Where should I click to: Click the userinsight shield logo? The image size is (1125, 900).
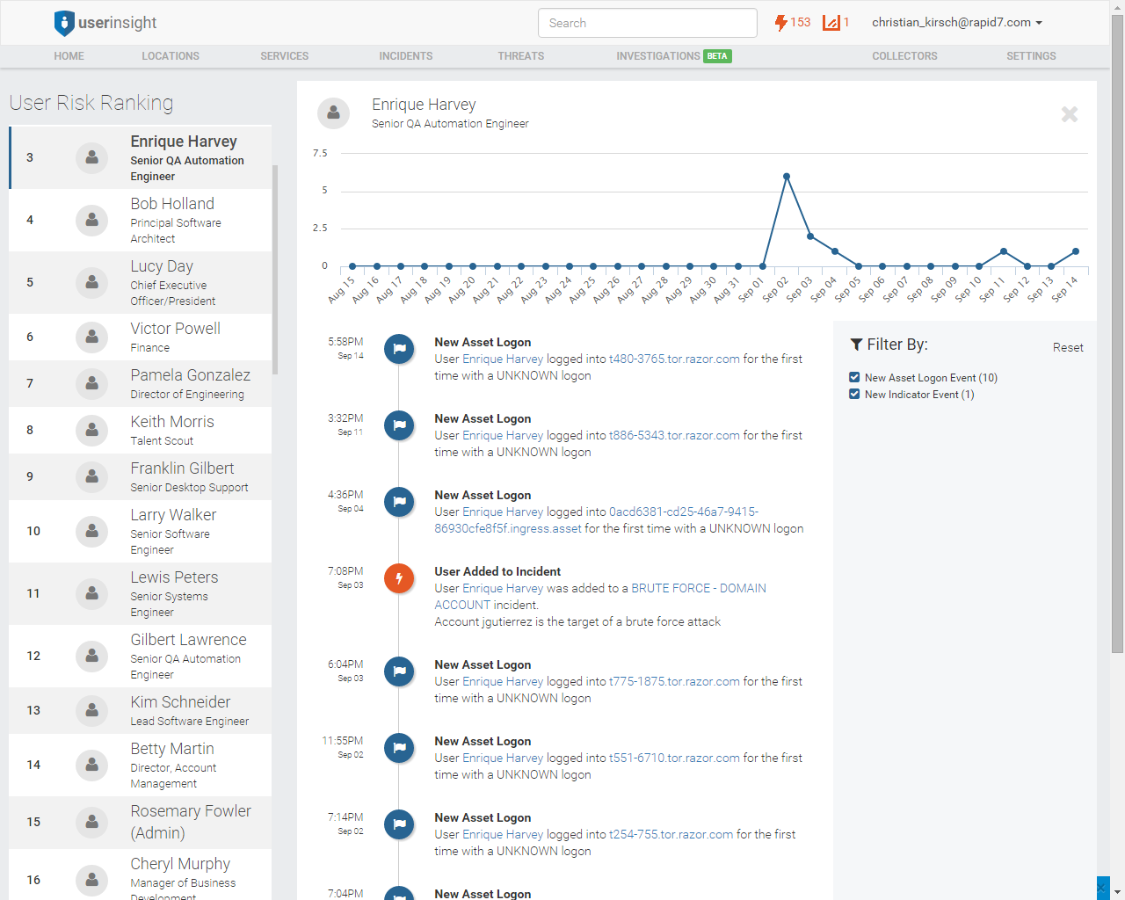pyautogui.click(x=64, y=23)
